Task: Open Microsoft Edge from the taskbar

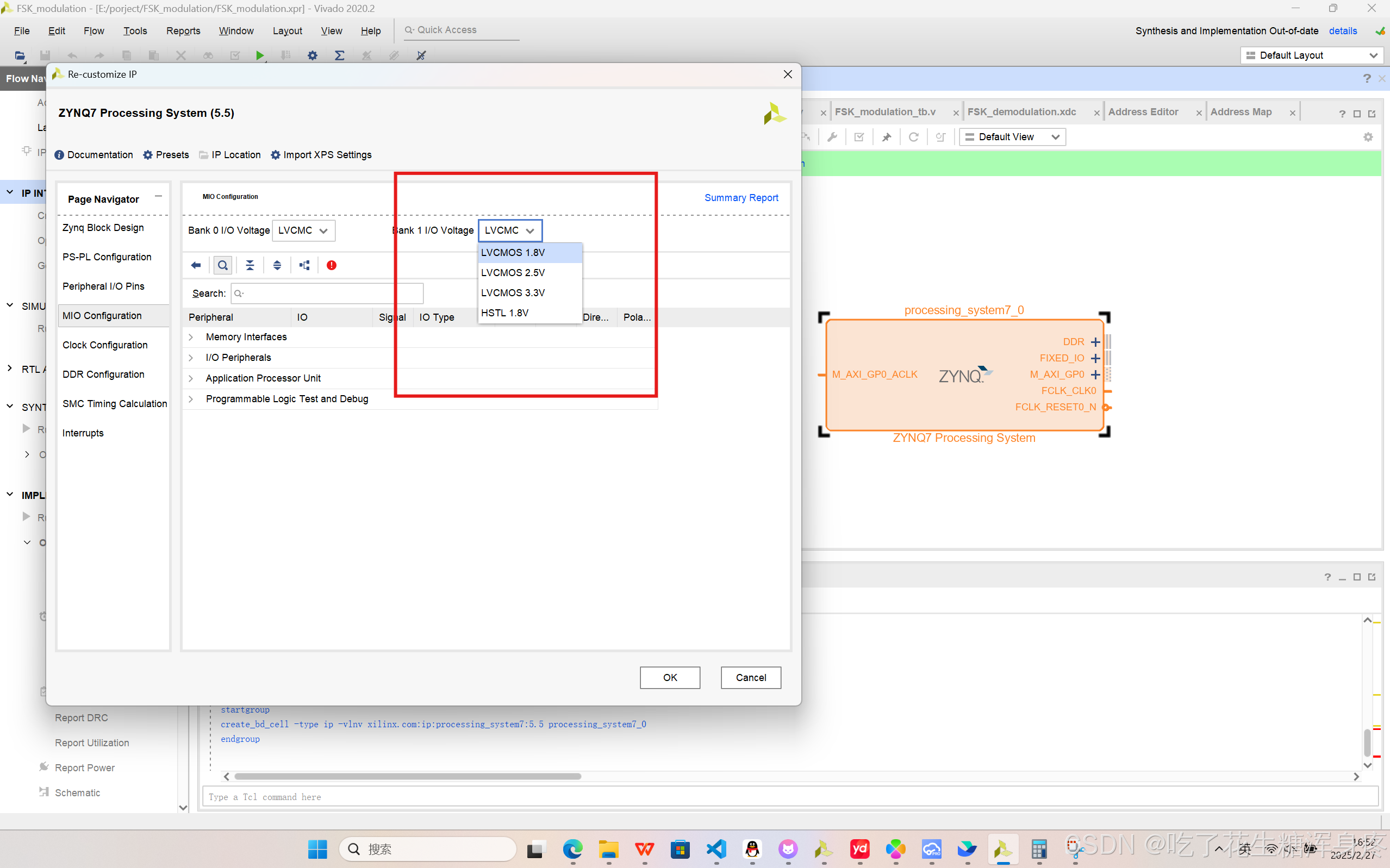Action: coord(572,848)
